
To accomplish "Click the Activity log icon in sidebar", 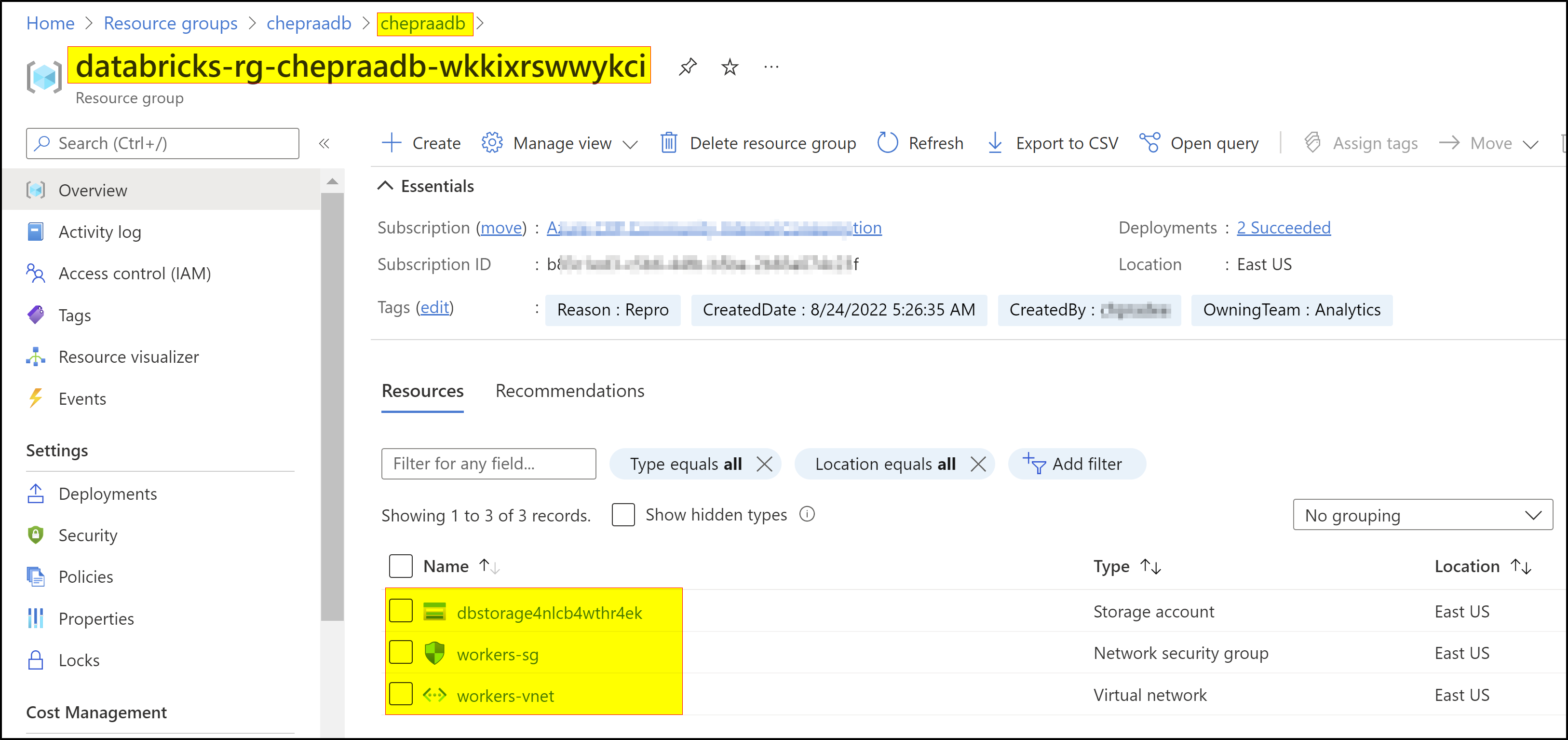I will point(36,232).
